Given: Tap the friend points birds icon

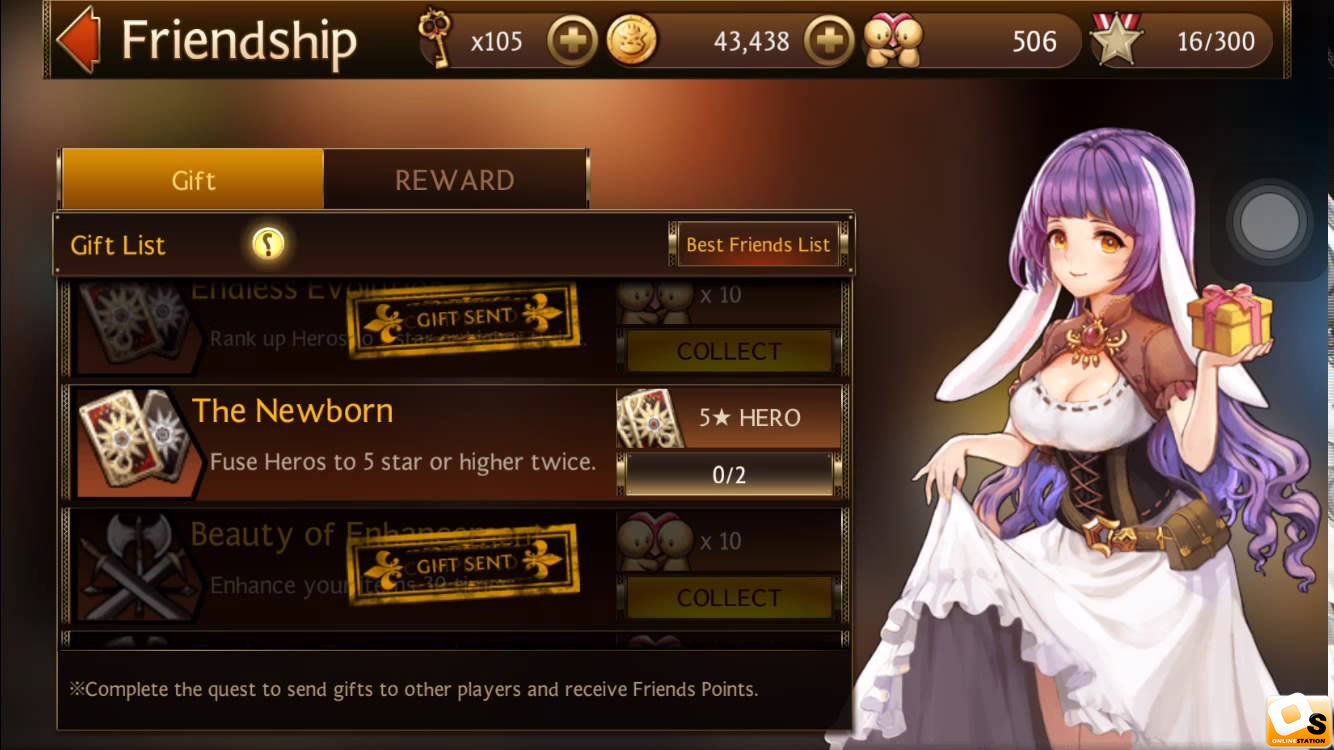Looking at the screenshot, I should 894,41.
